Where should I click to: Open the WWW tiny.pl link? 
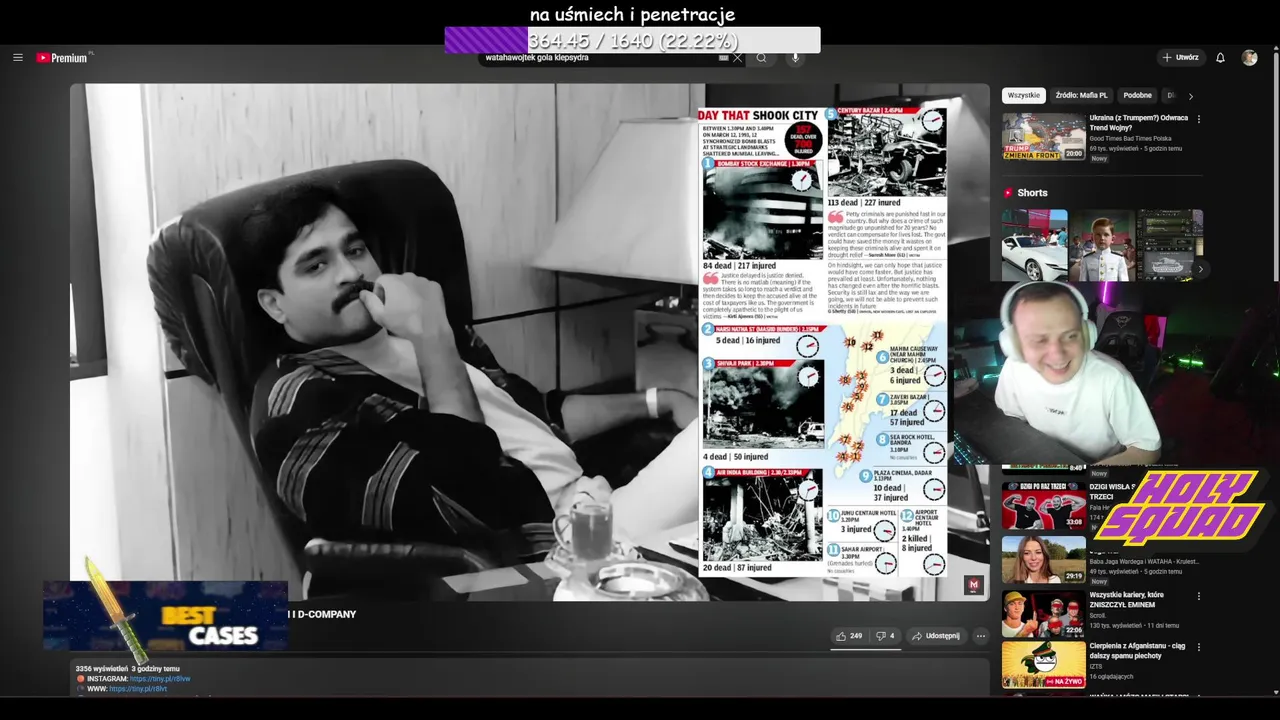click(x=138, y=689)
